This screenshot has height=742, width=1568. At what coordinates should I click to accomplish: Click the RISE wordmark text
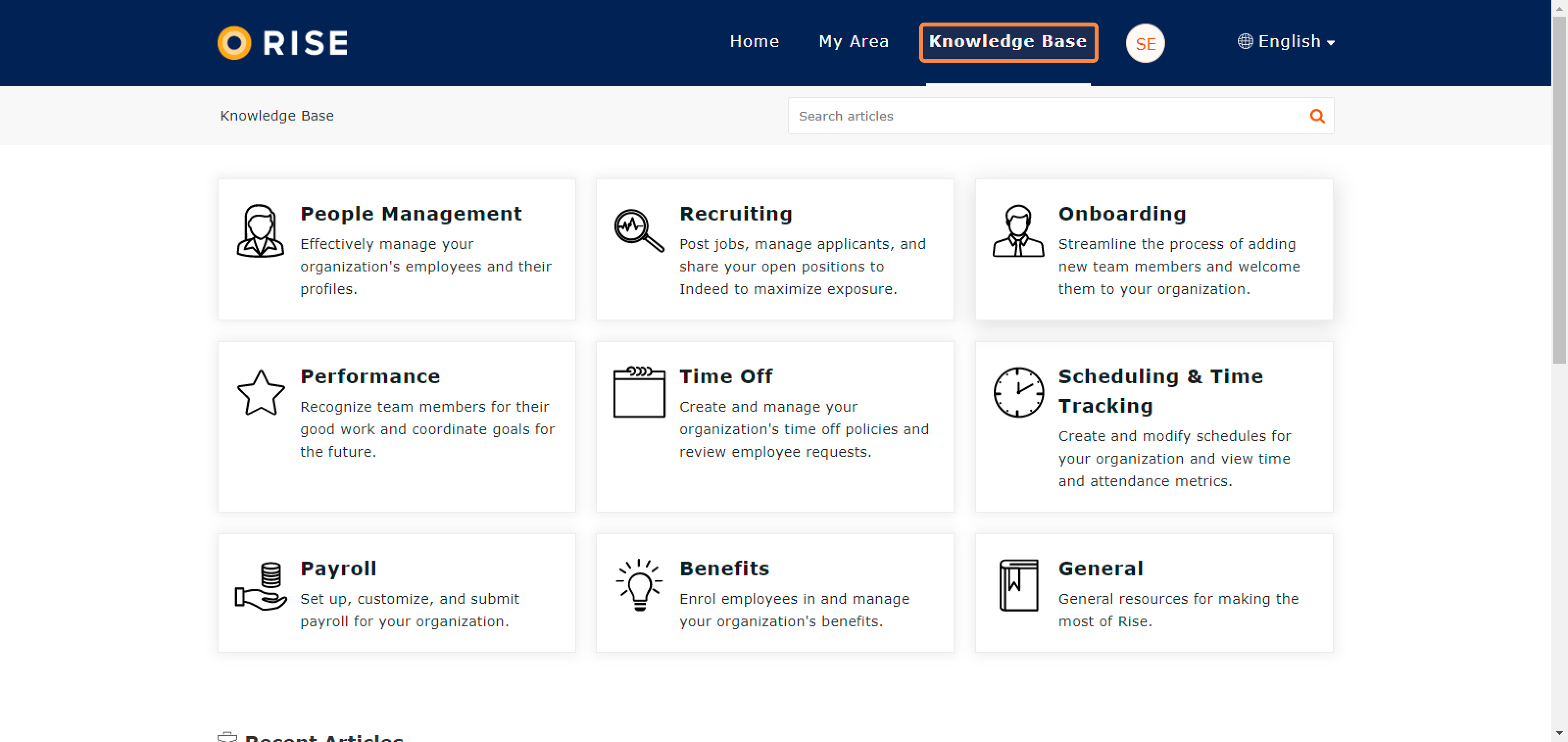[x=306, y=43]
